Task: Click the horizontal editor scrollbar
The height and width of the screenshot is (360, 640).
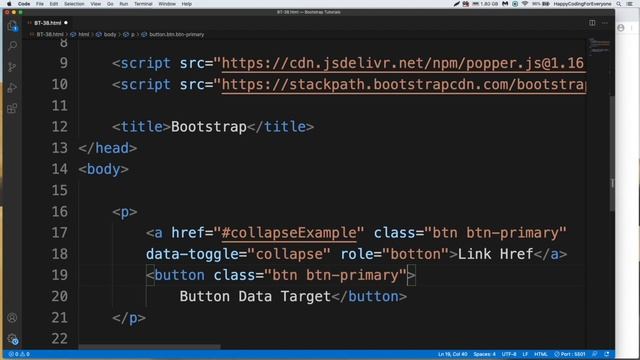Action: (149, 347)
